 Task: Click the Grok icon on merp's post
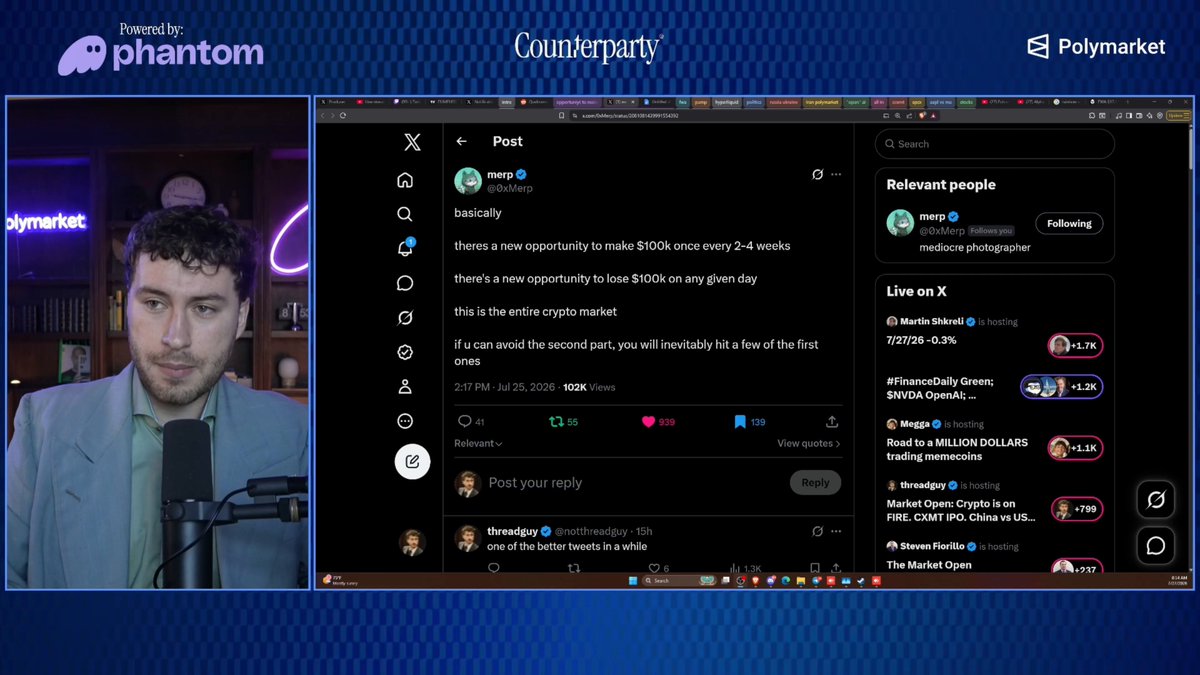[817, 174]
